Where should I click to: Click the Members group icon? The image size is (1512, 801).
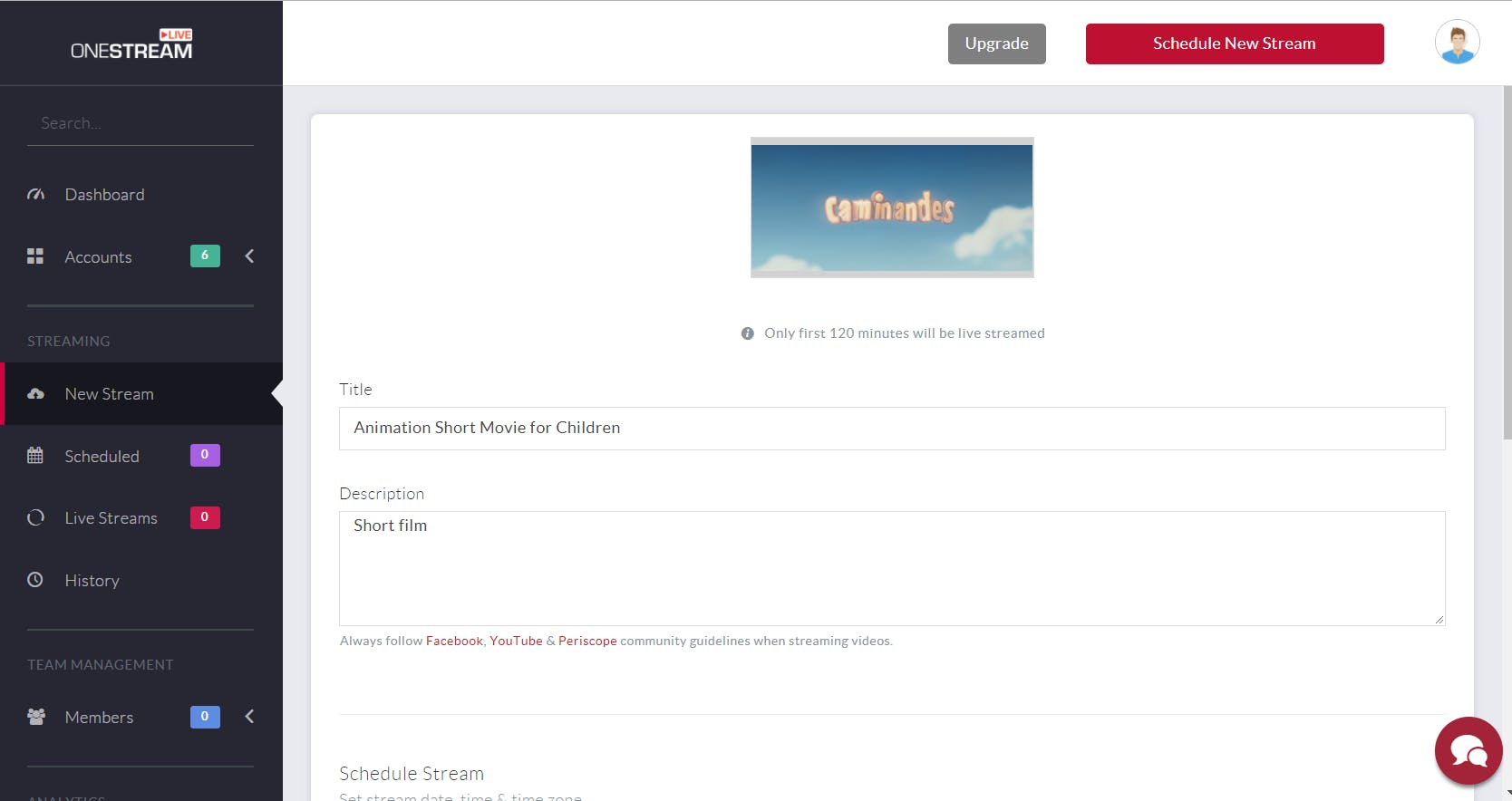tap(36, 717)
